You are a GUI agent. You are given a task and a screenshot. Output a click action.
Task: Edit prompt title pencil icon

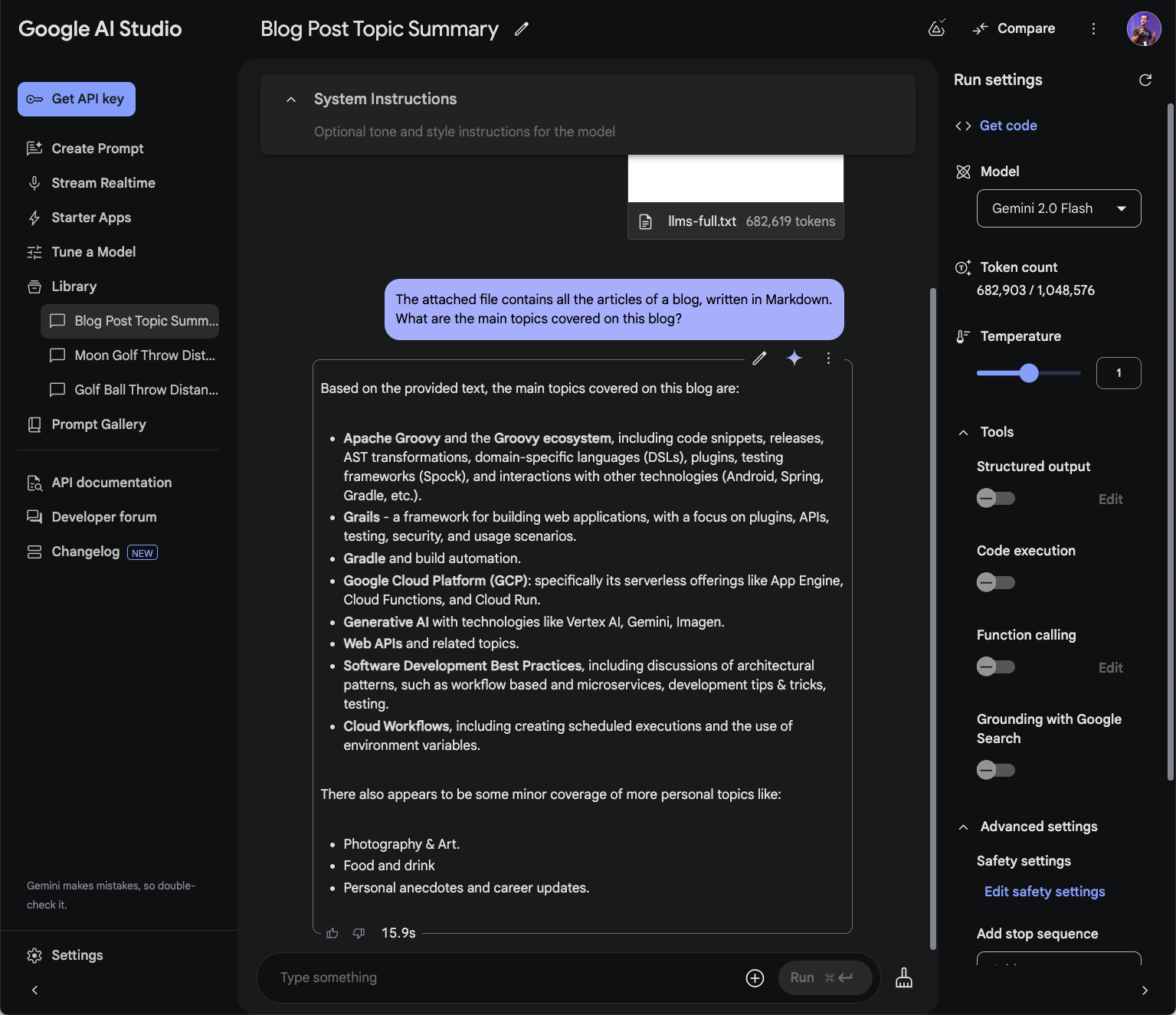(x=522, y=29)
